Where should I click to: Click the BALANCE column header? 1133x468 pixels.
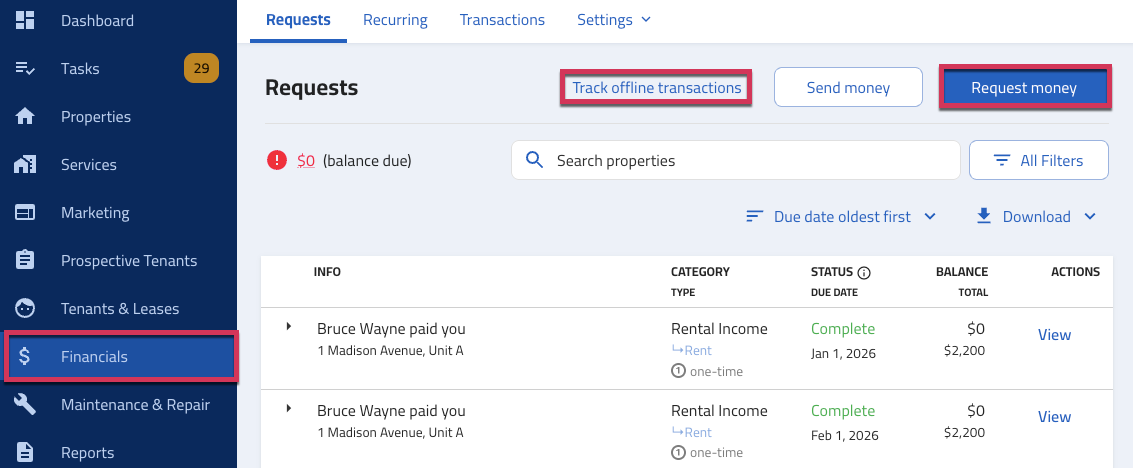click(962, 272)
